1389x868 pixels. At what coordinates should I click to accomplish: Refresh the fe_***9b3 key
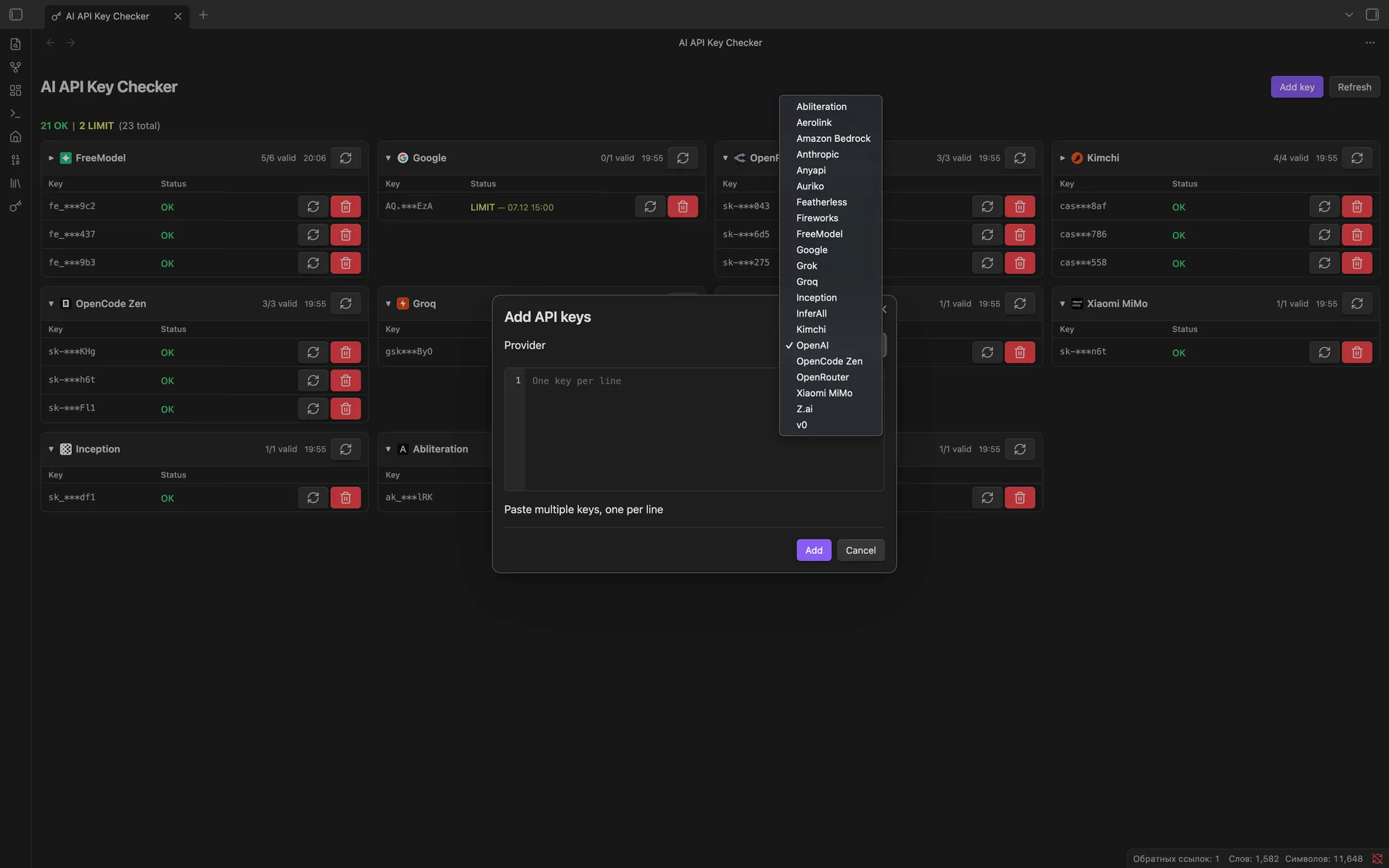pyautogui.click(x=313, y=263)
